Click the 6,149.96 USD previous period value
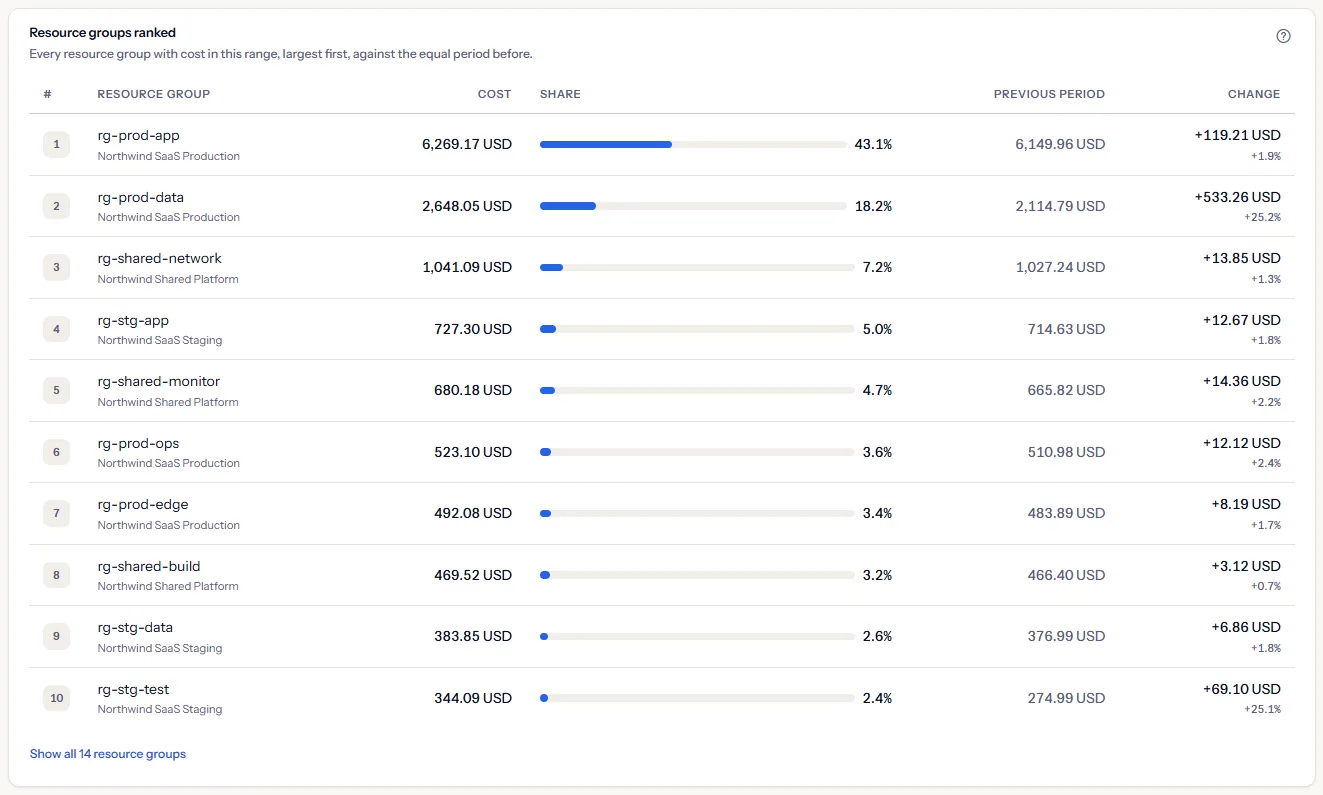The height and width of the screenshot is (795, 1323). [x=1060, y=144]
